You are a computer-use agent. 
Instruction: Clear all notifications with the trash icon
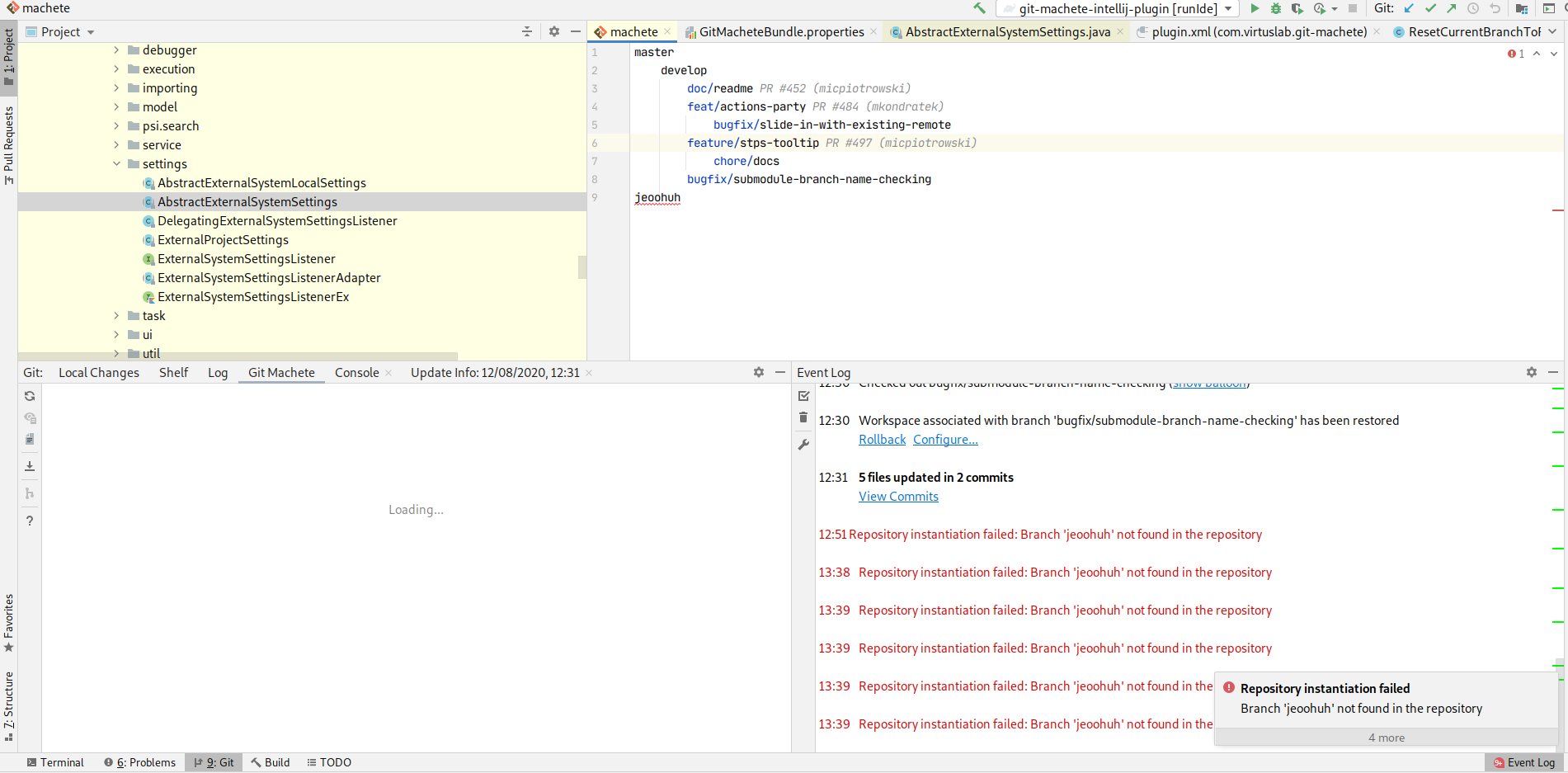(803, 417)
